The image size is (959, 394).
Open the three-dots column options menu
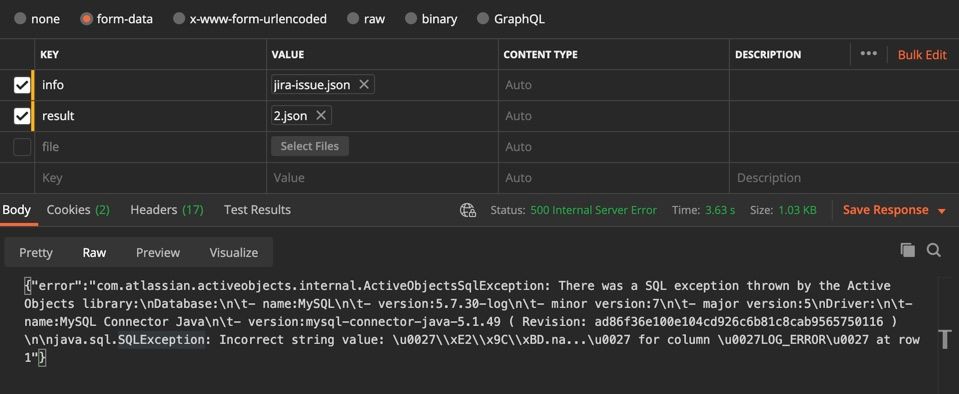coord(868,54)
